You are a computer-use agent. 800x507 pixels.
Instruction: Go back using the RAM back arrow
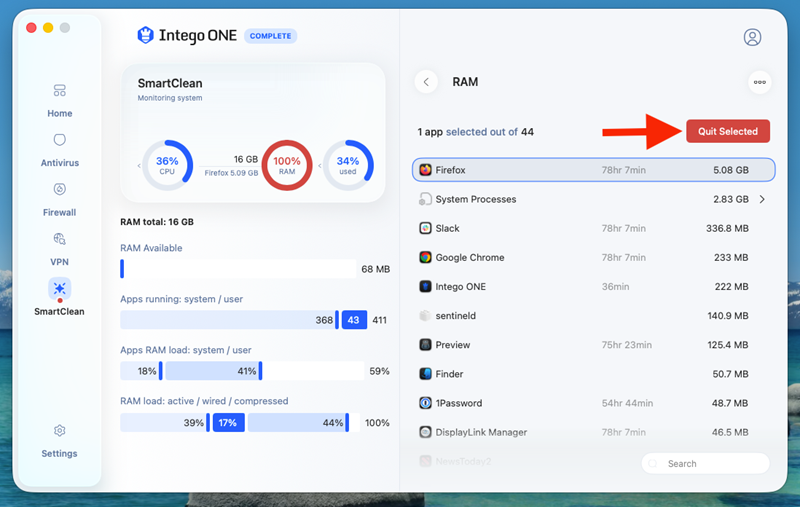pyautogui.click(x=426, y=82)
